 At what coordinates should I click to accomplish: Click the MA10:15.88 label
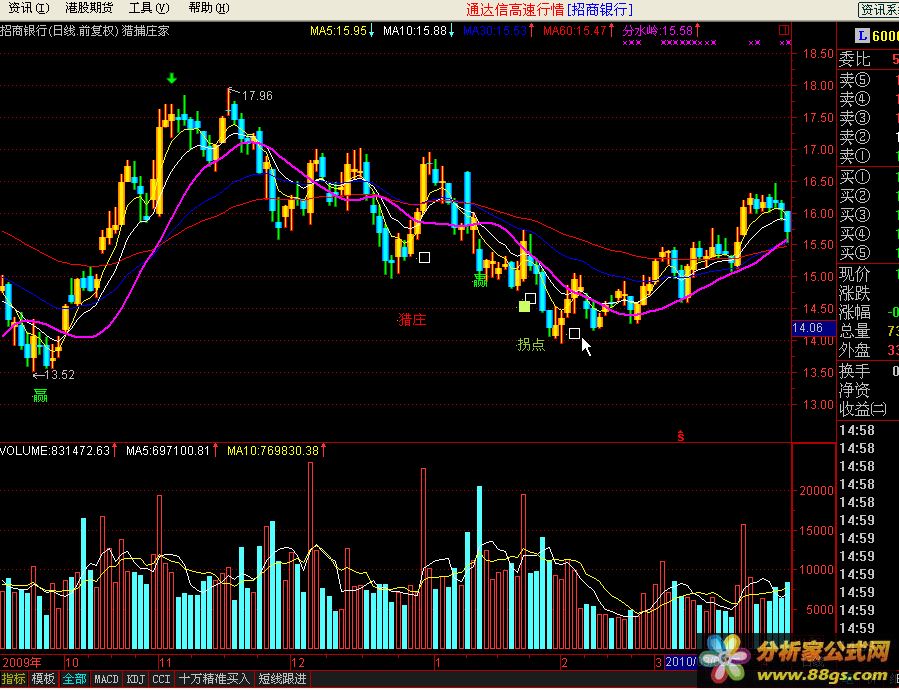(x=415, y=30)
